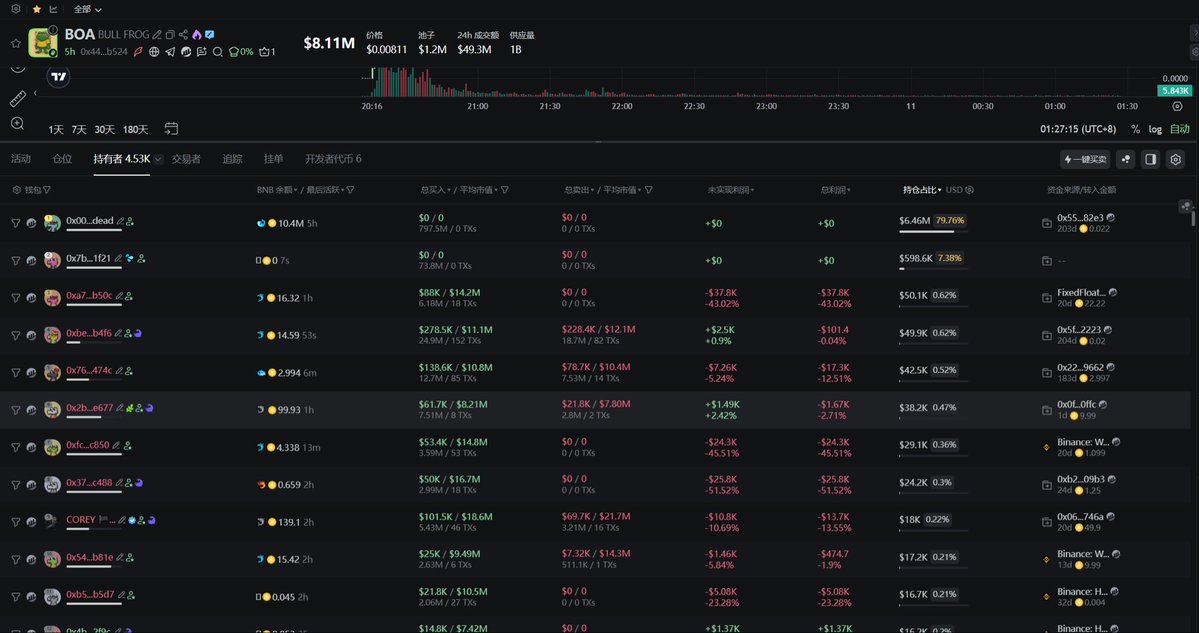Screen dimensions: 1199x633
Task: Switch to the 交易者 tab
Action: coord(186,159)
